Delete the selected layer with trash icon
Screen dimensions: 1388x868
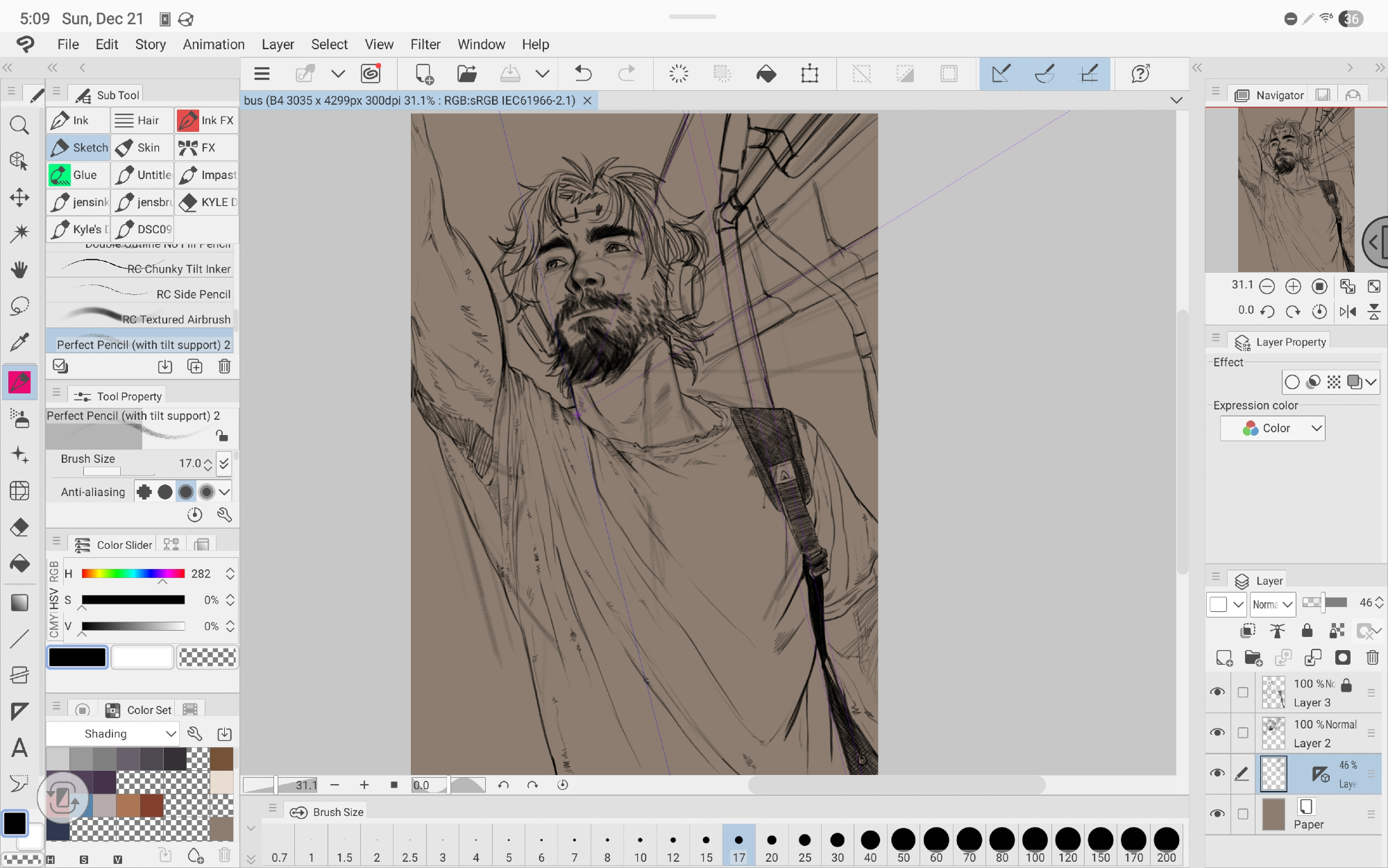coord(1372,658)
